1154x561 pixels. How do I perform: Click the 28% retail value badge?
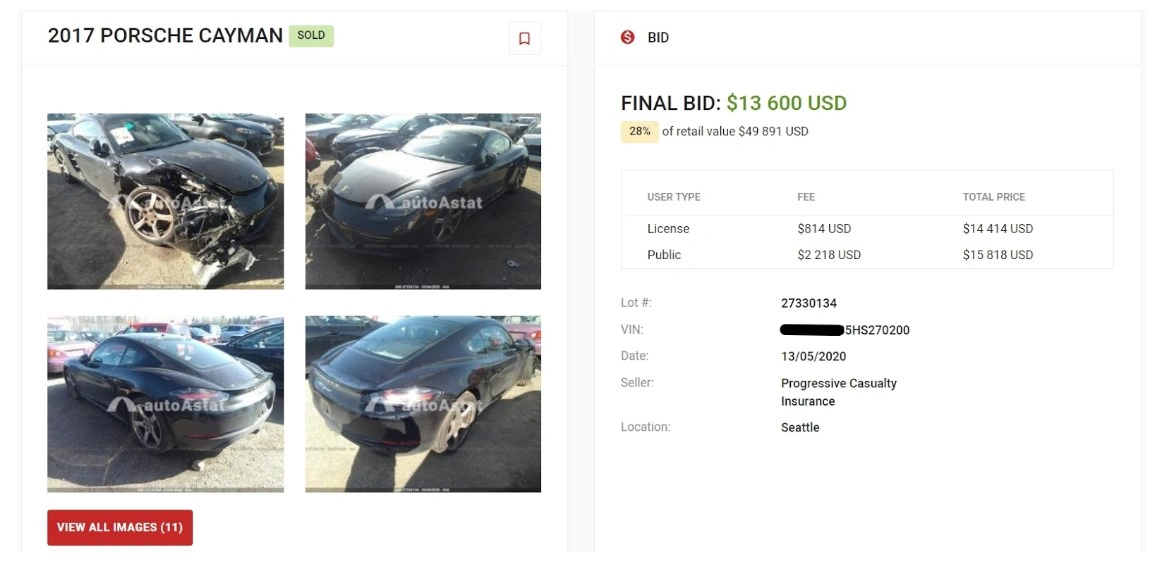point(640,131)
